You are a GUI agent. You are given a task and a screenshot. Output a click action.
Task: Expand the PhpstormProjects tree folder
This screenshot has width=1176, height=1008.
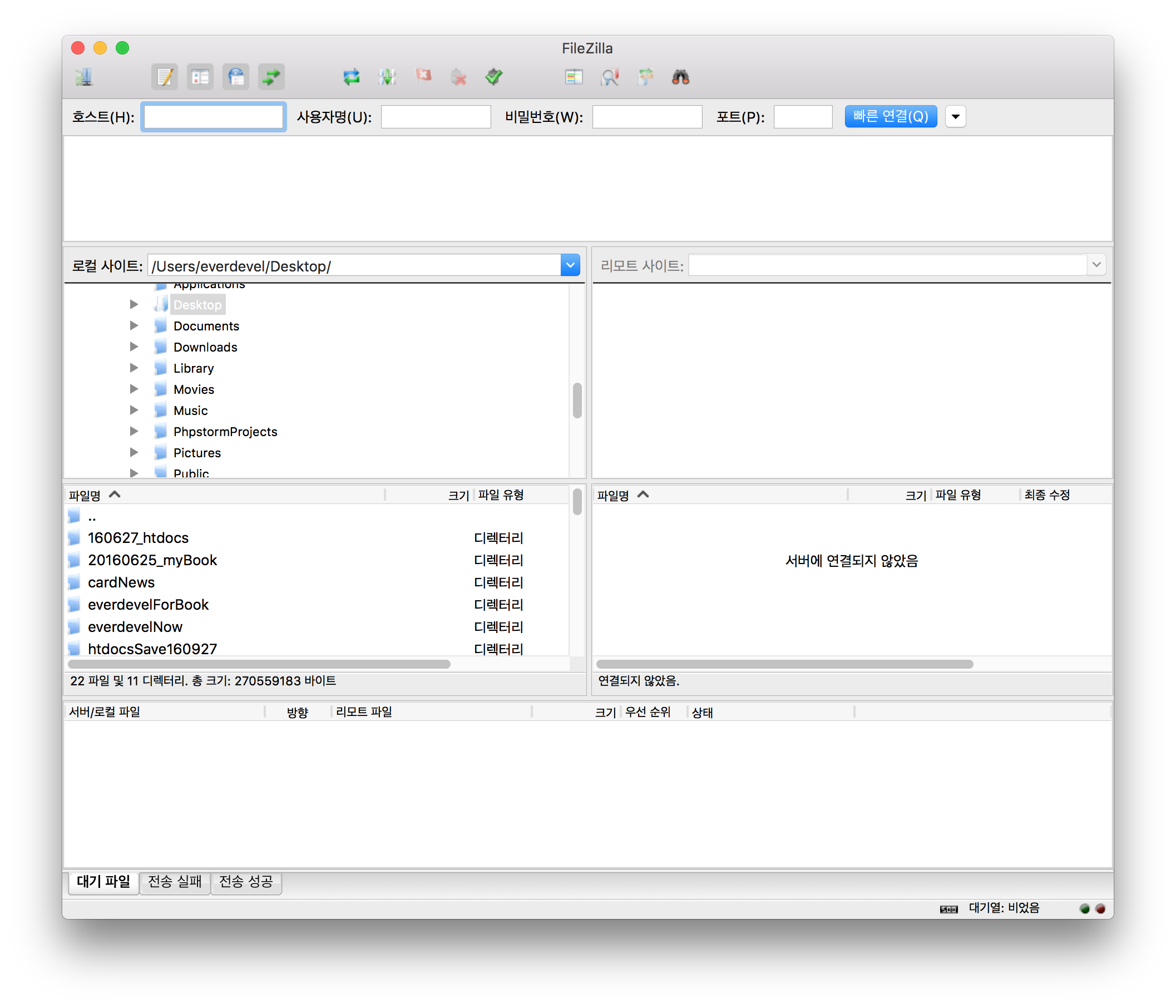tap(134, 431)
